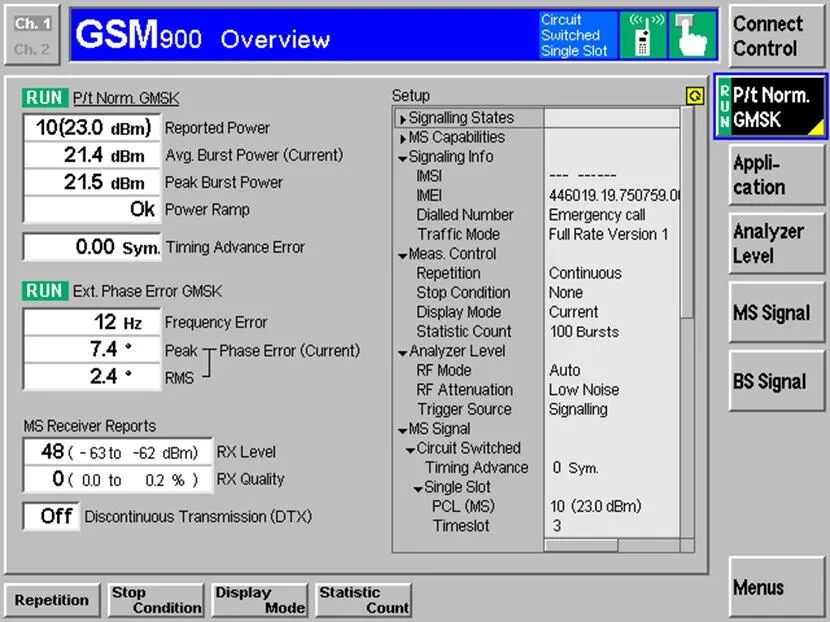
Task: Click the Continuous repetition value
Action: pos(585,273)
